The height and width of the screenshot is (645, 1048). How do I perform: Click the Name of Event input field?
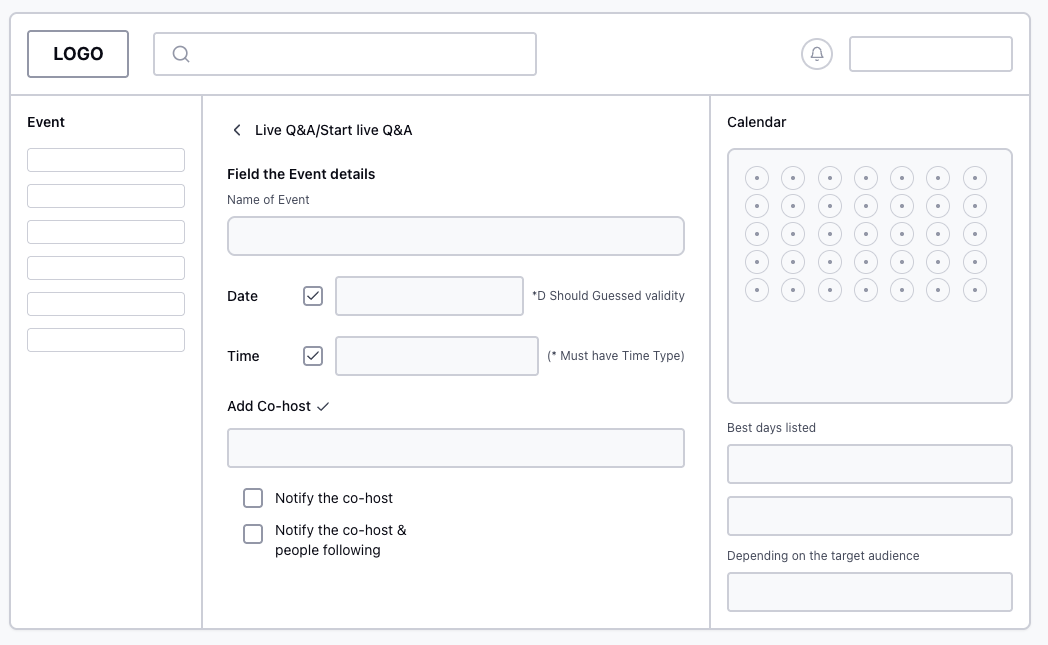point(455,236)
